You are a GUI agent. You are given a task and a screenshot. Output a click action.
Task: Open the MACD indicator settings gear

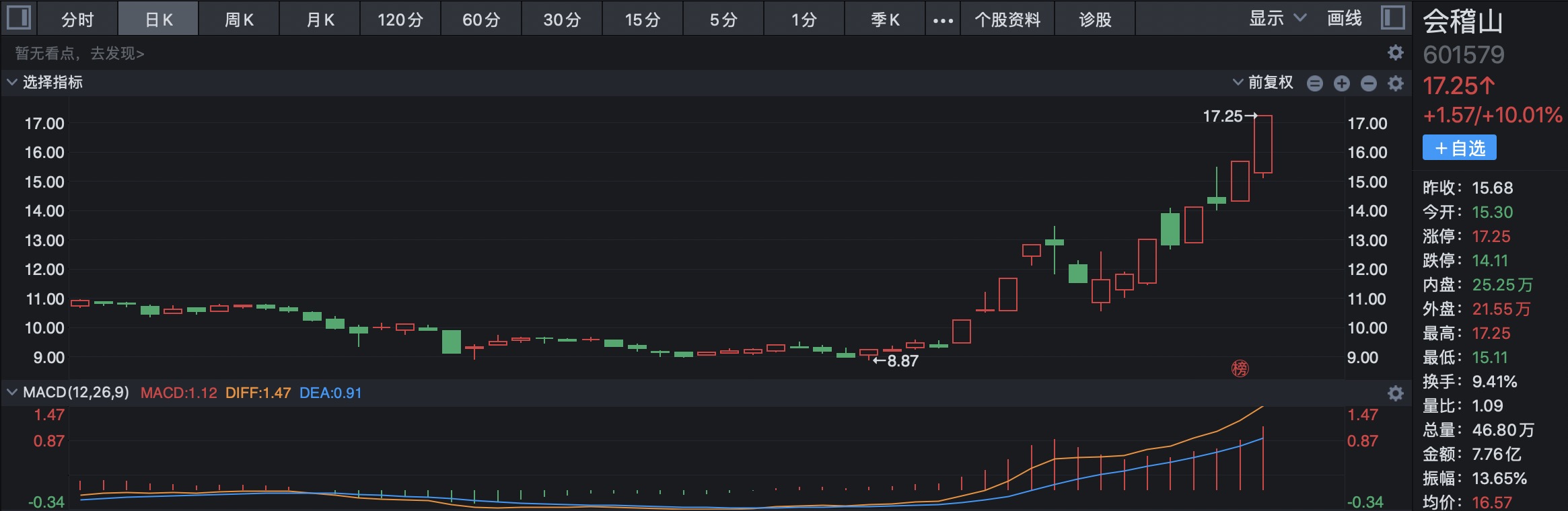(1396, 393)
